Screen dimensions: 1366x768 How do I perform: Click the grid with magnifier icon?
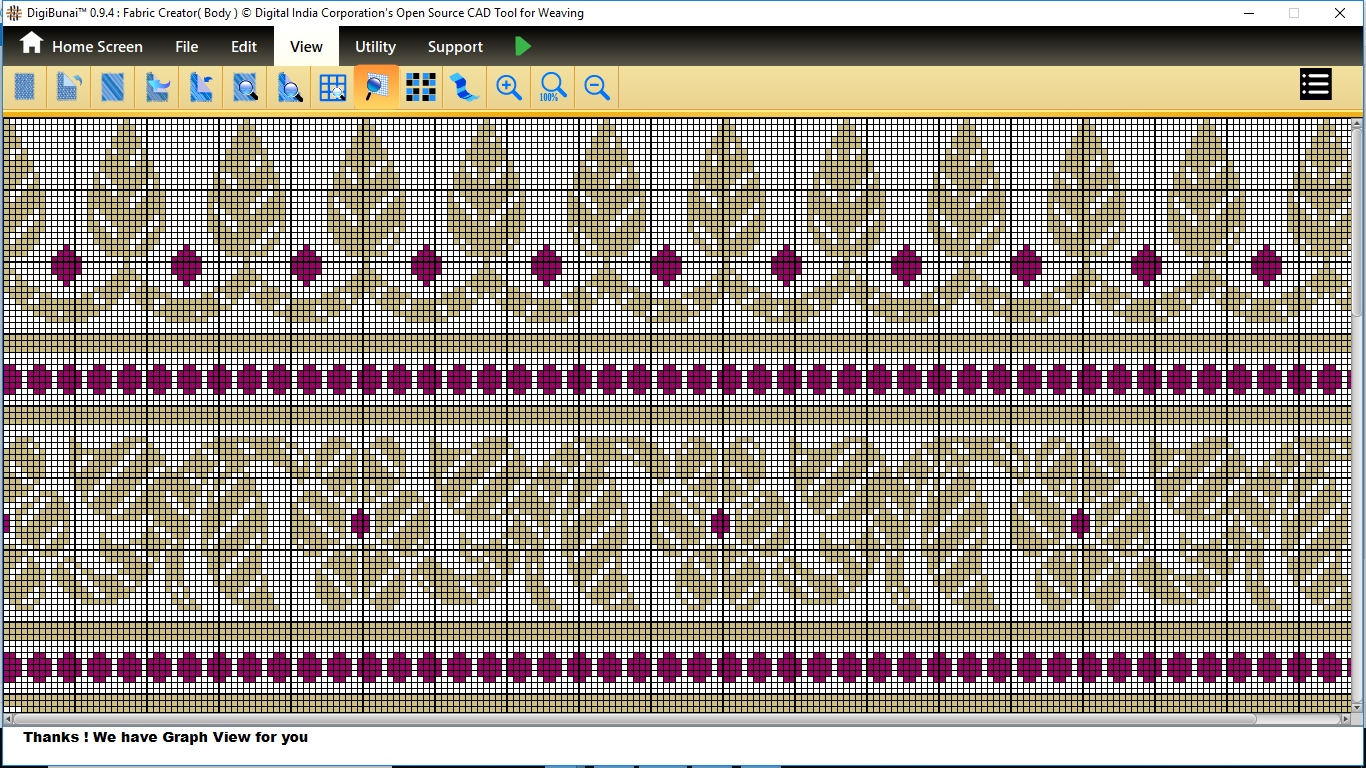coord(332,88)
